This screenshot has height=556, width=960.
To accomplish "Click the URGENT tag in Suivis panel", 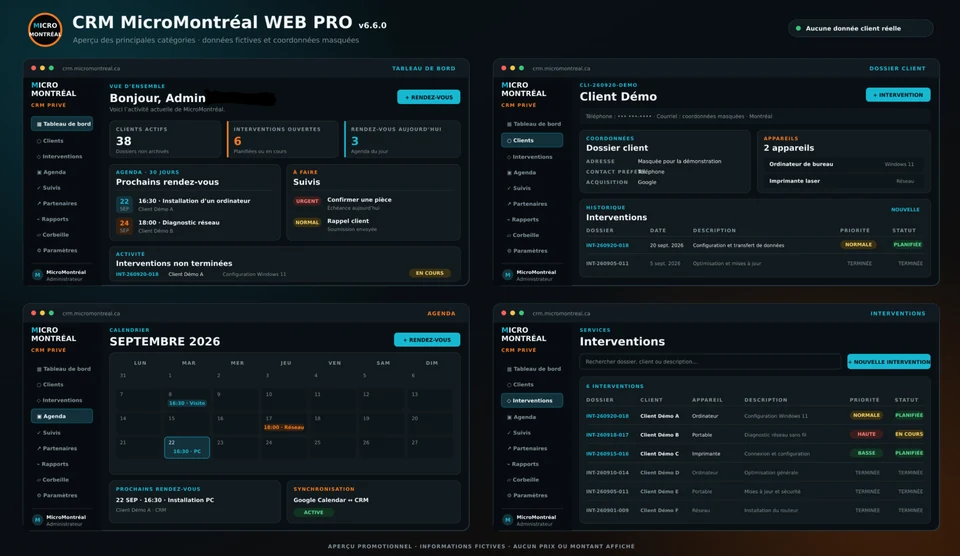I will tap(307, 201).
